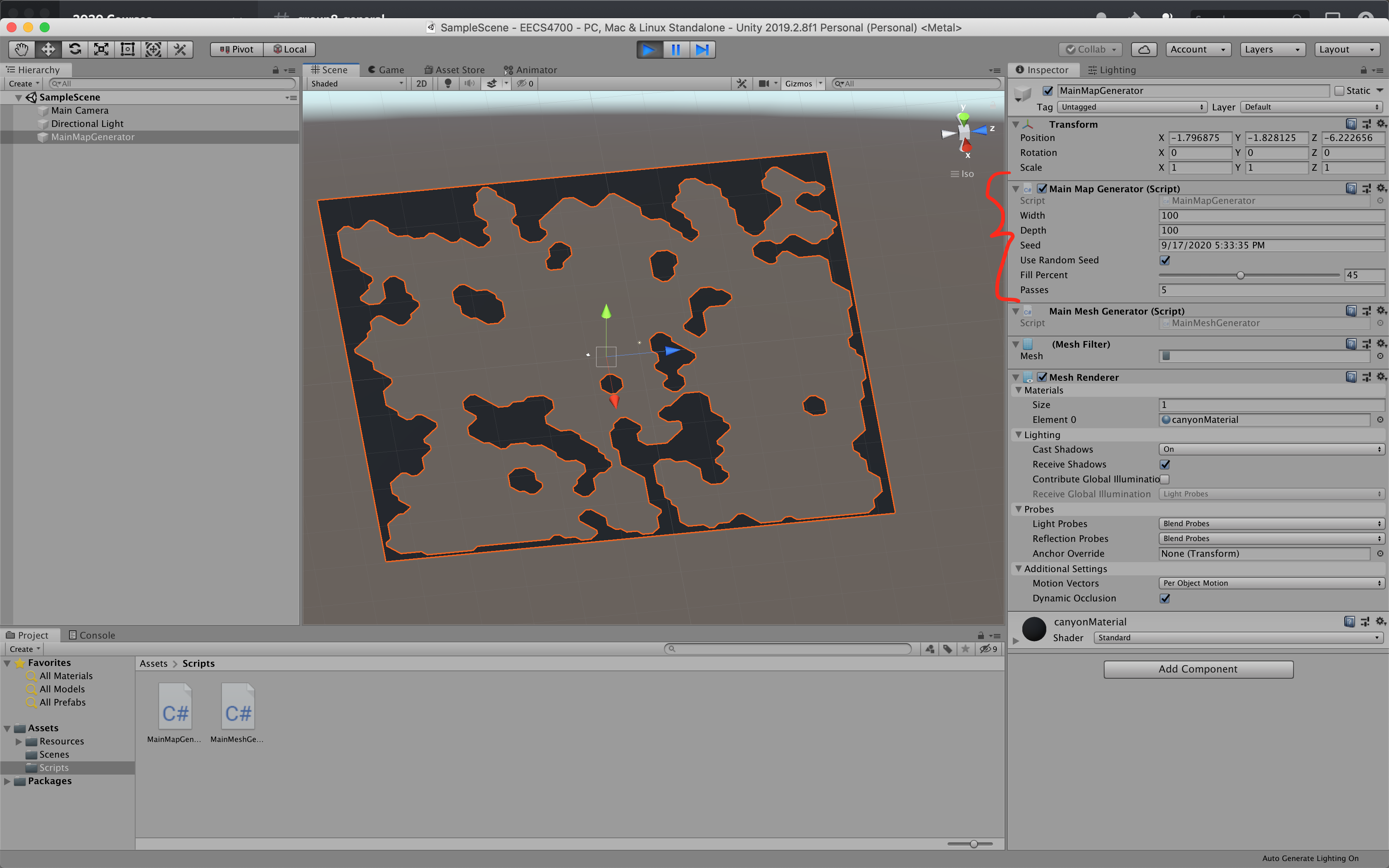Select the Rect Transform tool
Viewport: 1389px width, 868px height.
(x=127, y=49)
